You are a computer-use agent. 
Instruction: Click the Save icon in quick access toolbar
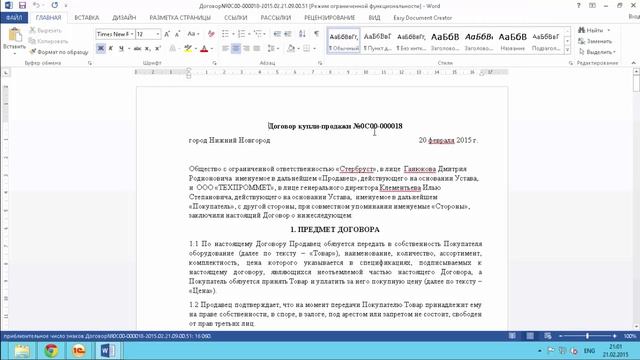[x=22, y=6]
